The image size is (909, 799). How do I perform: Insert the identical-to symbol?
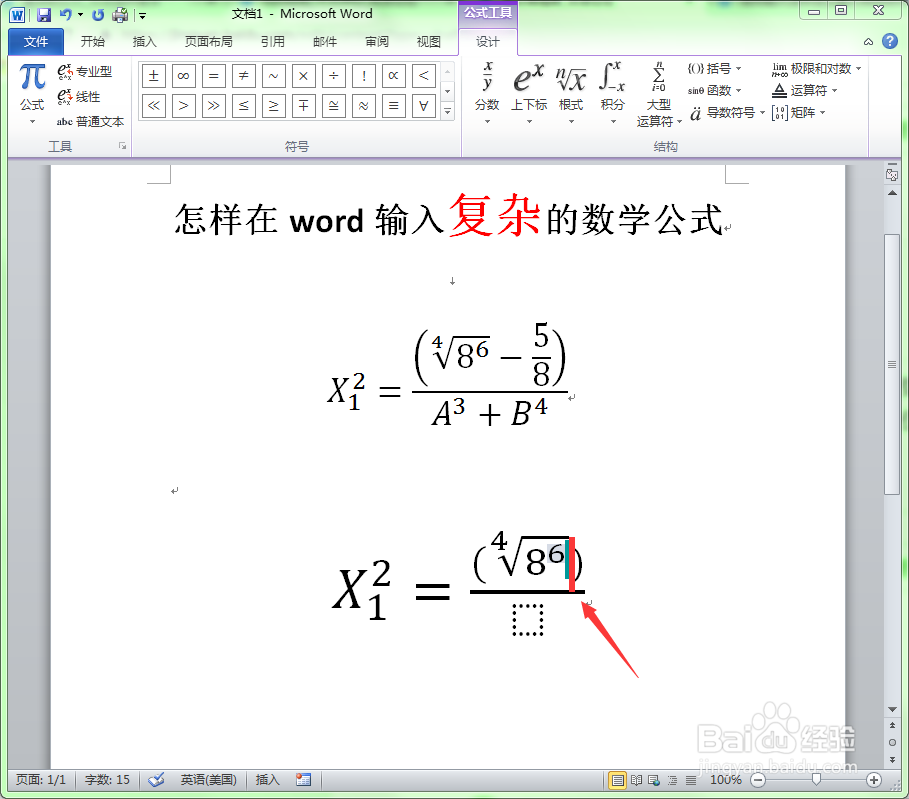394,106
